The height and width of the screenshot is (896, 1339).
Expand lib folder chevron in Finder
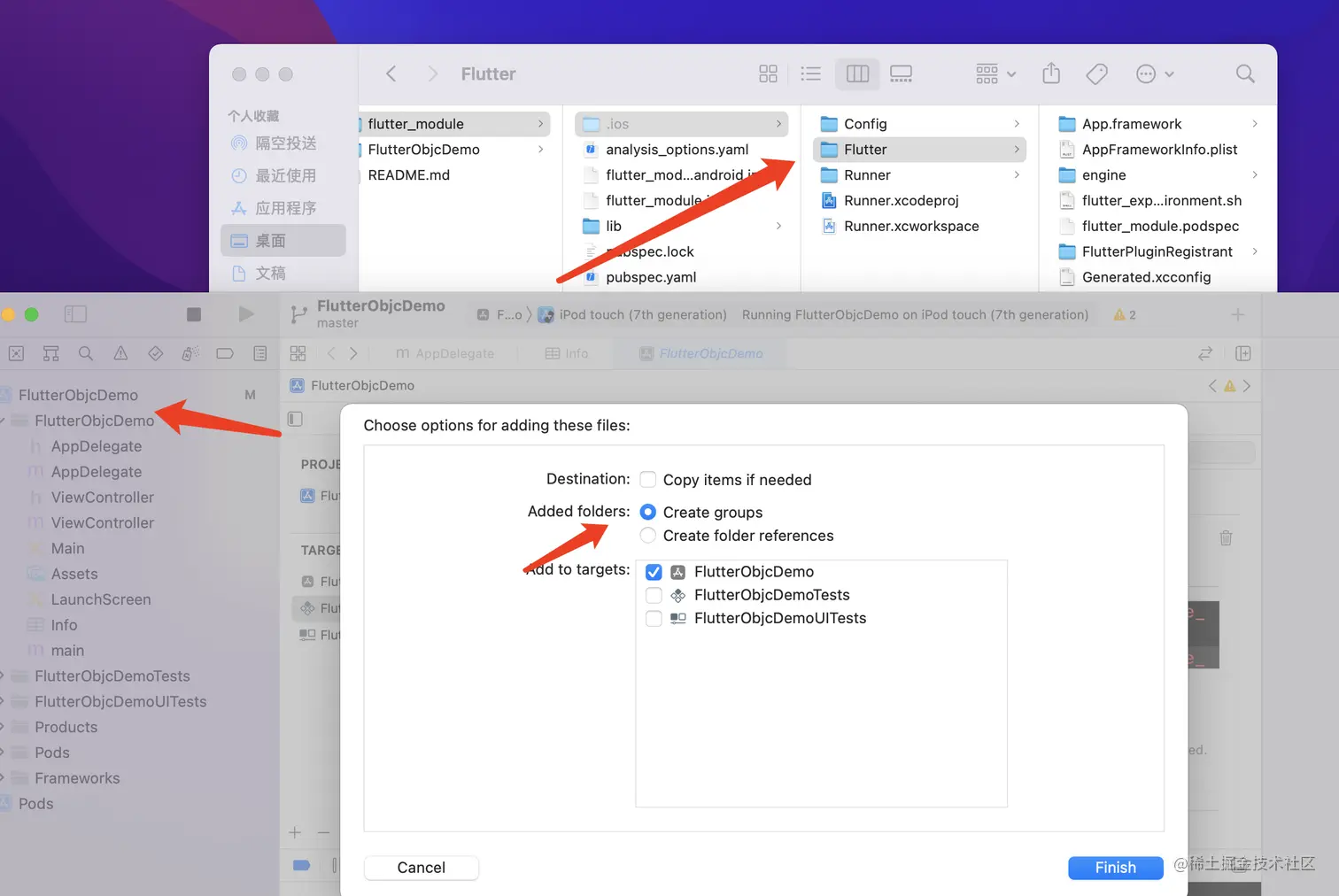(778, 226)
